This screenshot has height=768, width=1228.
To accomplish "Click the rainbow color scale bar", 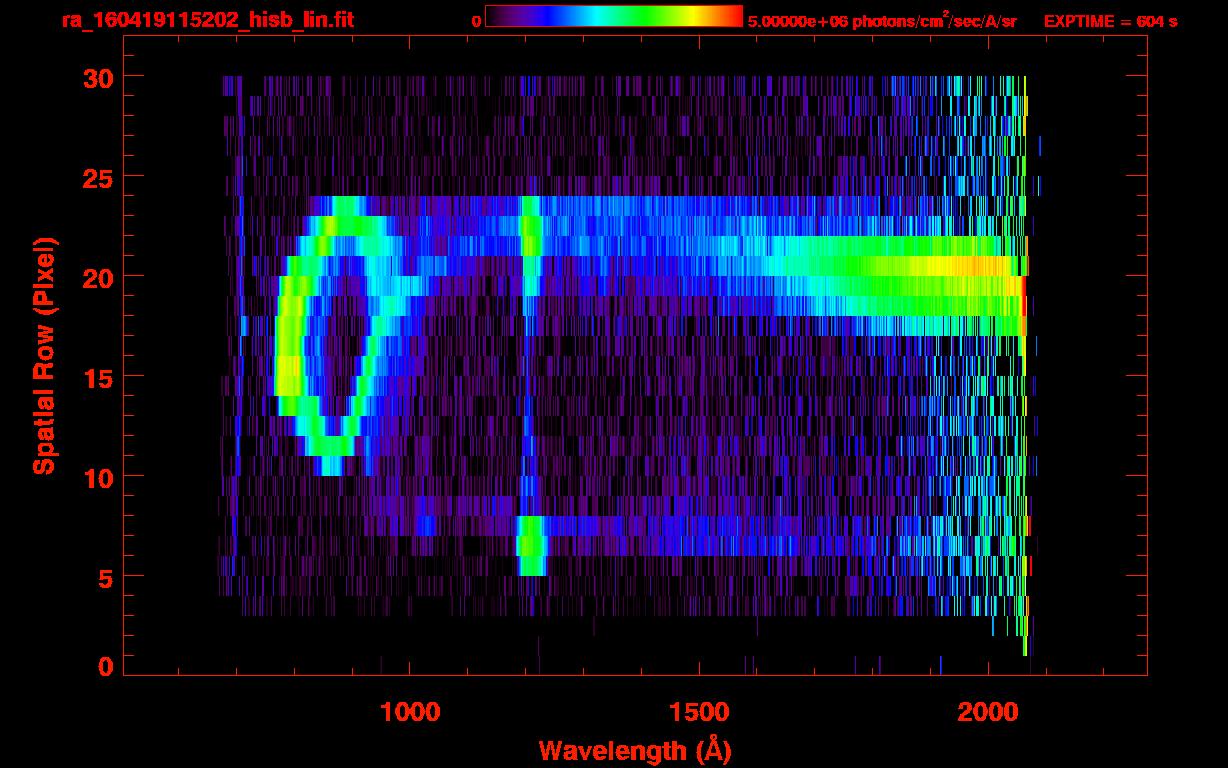I will (613, 16).
